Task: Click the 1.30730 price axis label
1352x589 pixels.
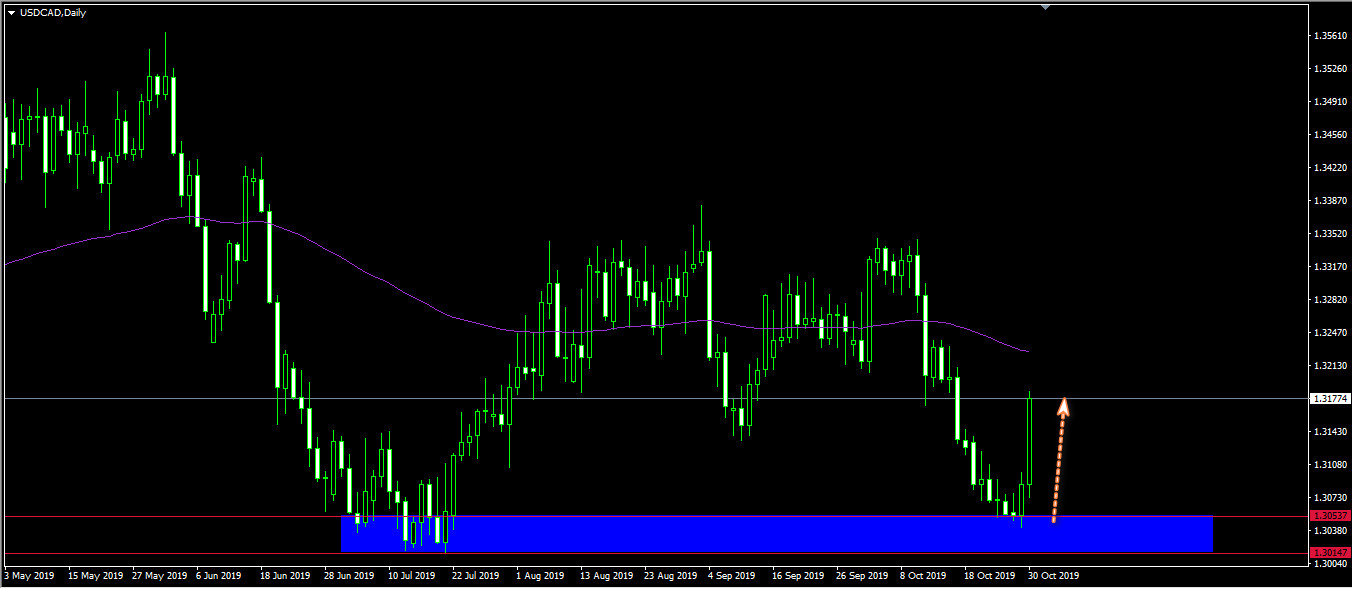Action: pyautogui.click(x=1330, y=498)
